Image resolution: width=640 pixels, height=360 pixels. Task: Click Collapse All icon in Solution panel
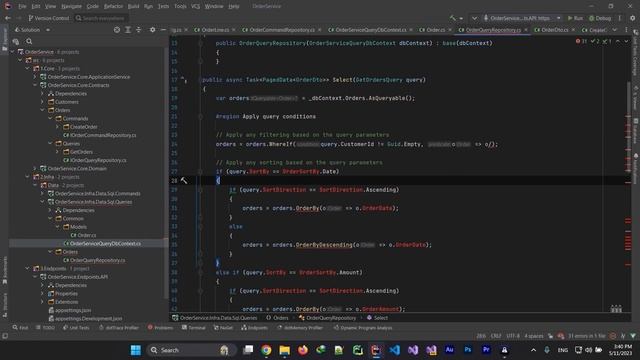pyautogui.click(x=138, y=30)
